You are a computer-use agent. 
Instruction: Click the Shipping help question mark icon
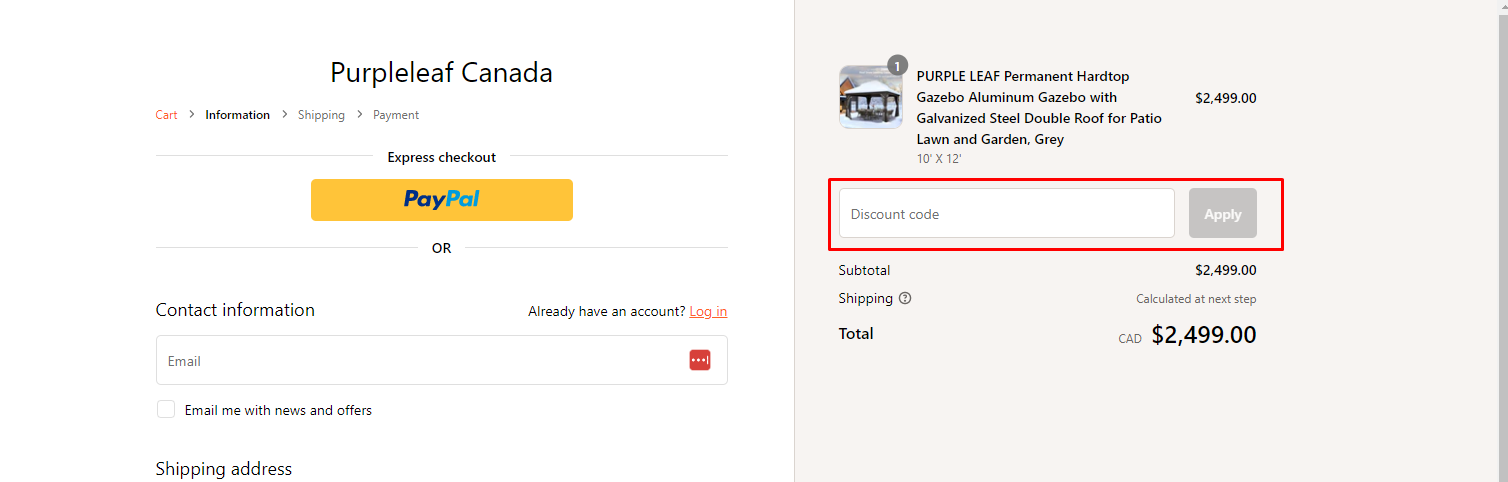pos(905,298)
